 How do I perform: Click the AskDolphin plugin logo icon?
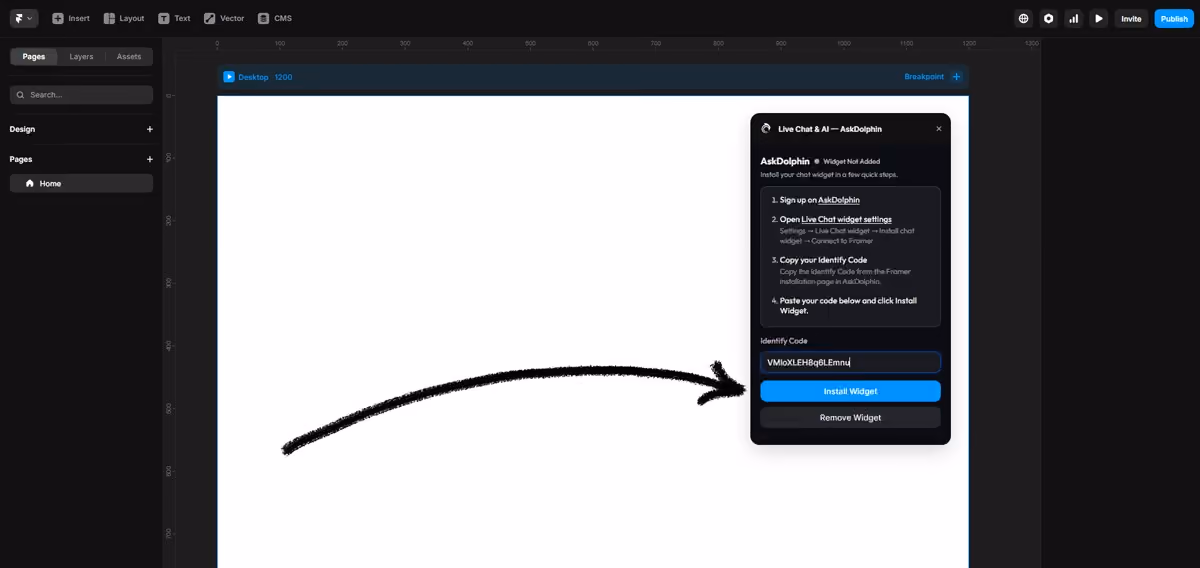[x=766, y=129]
